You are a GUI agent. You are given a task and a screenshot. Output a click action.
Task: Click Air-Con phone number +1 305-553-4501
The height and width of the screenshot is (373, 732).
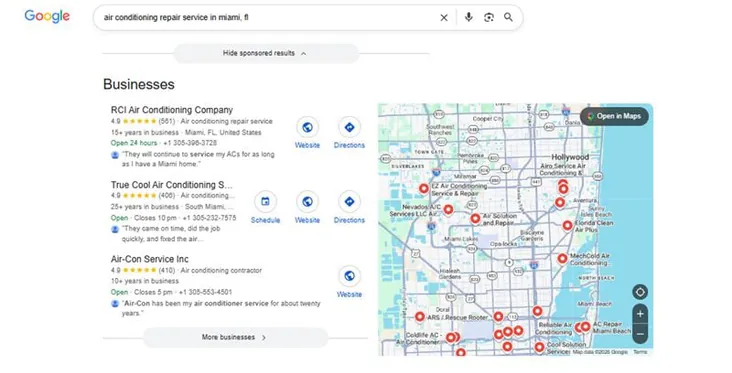(x=205, y=292)
